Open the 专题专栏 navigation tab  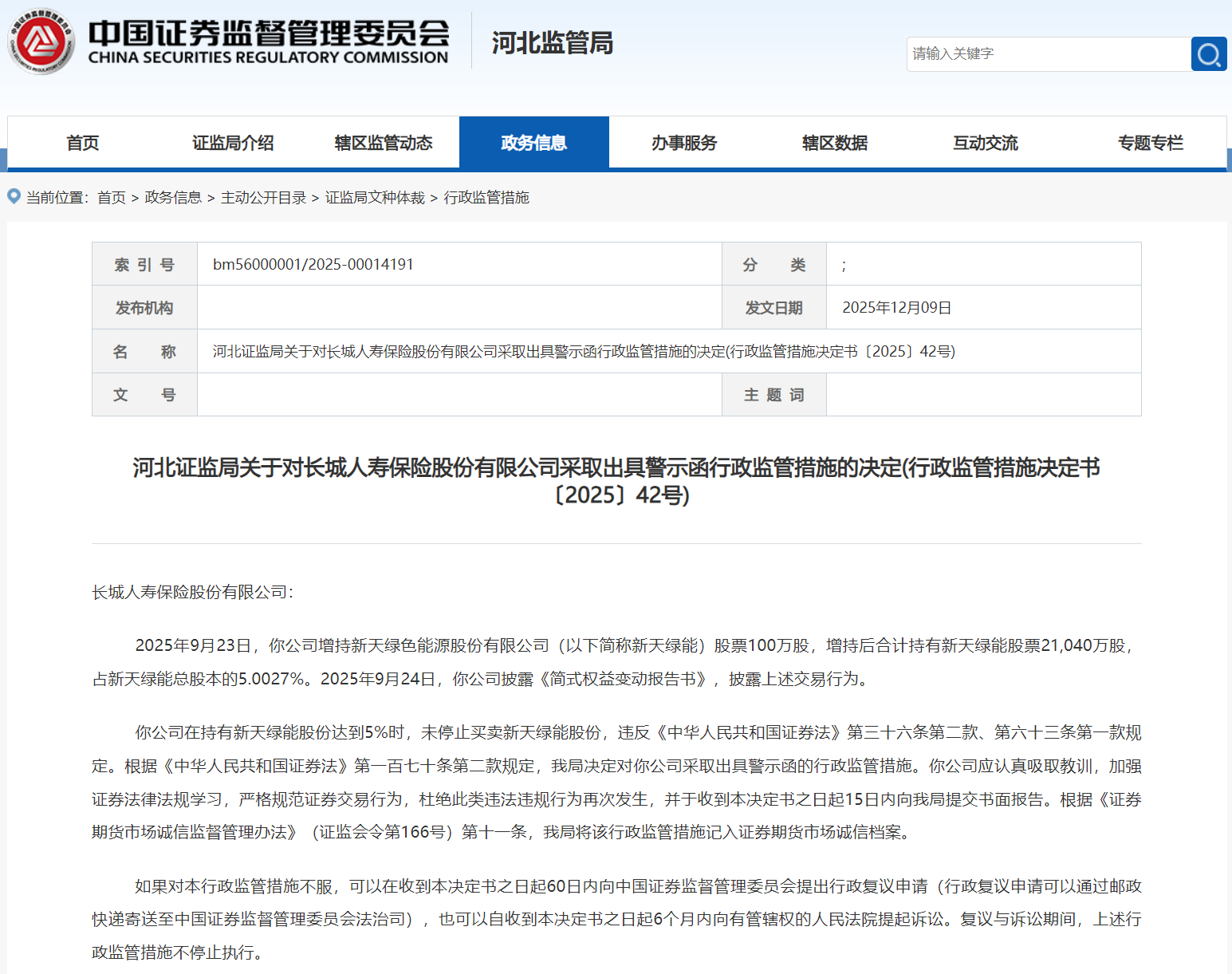(x=1151, y=143)
